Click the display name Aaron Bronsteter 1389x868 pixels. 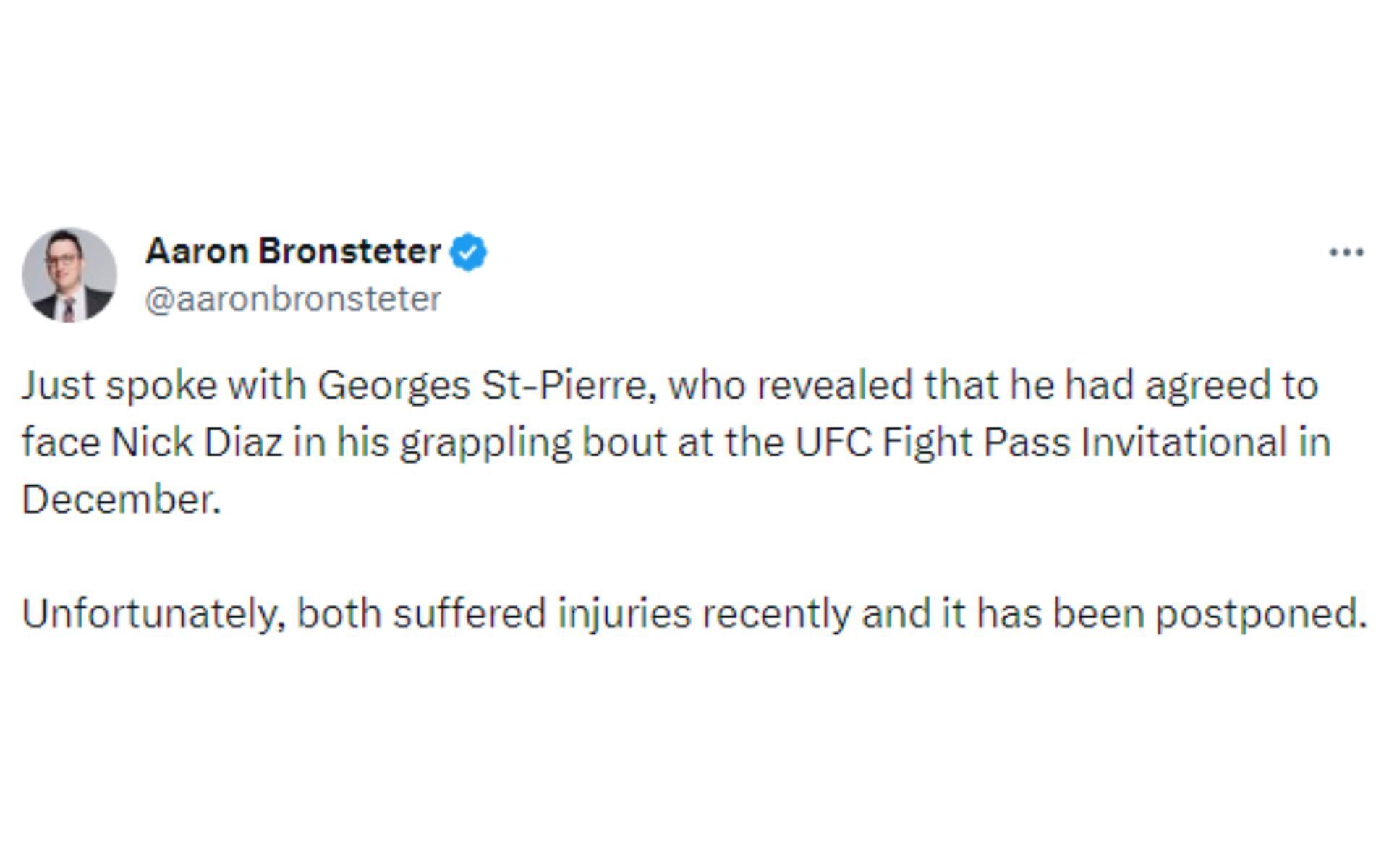(293, 251)
